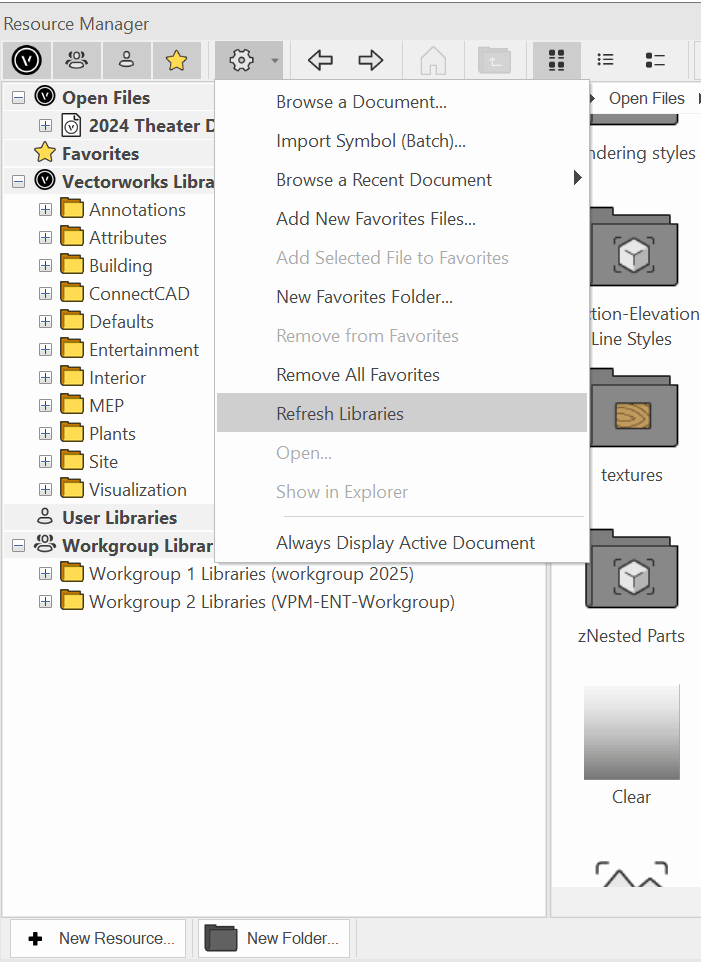Choose Browse a Document... menu item
Viewport: 701px width, 962px height.
(402, 102)
